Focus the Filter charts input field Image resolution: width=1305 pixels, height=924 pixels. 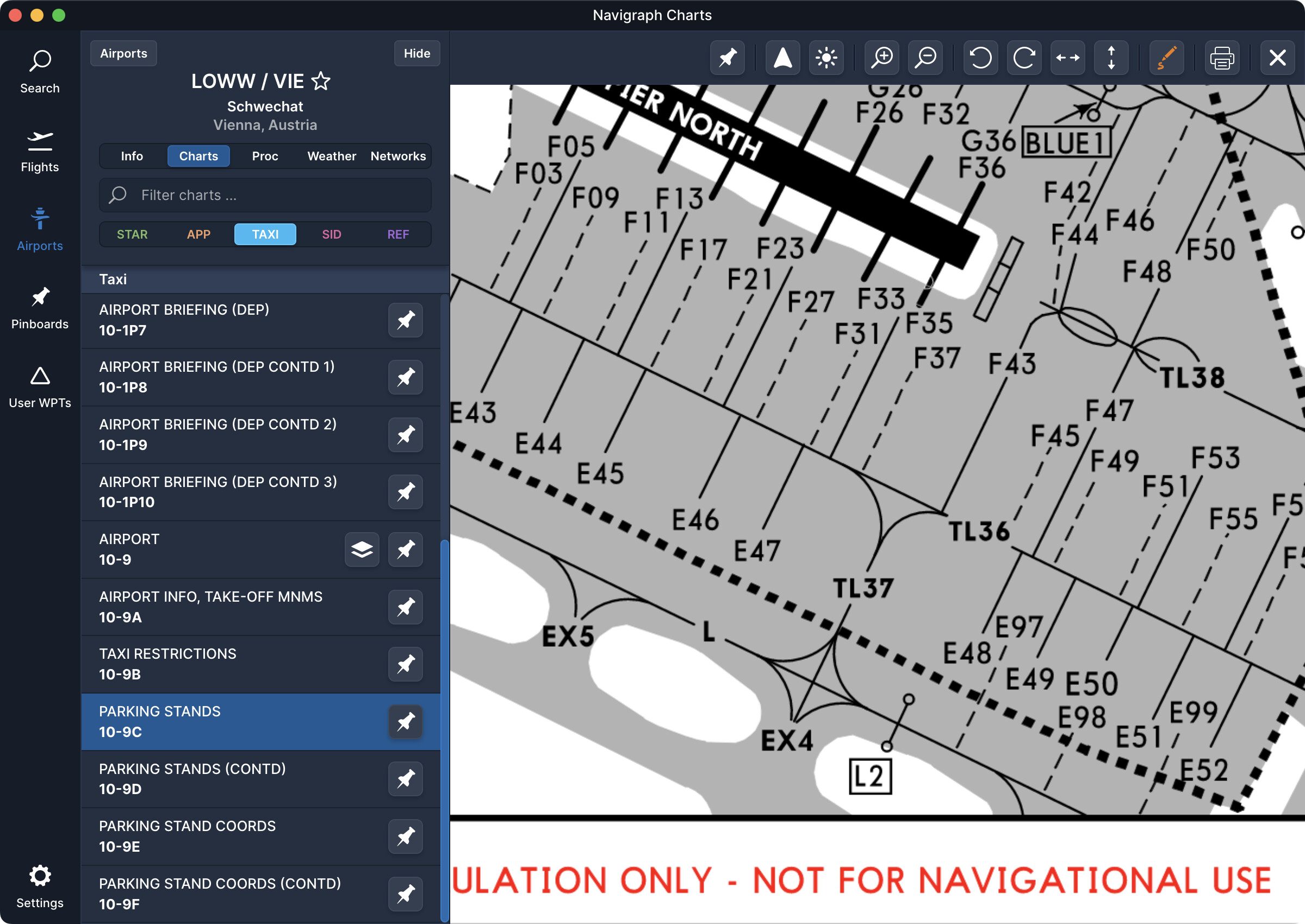point(265,195)
